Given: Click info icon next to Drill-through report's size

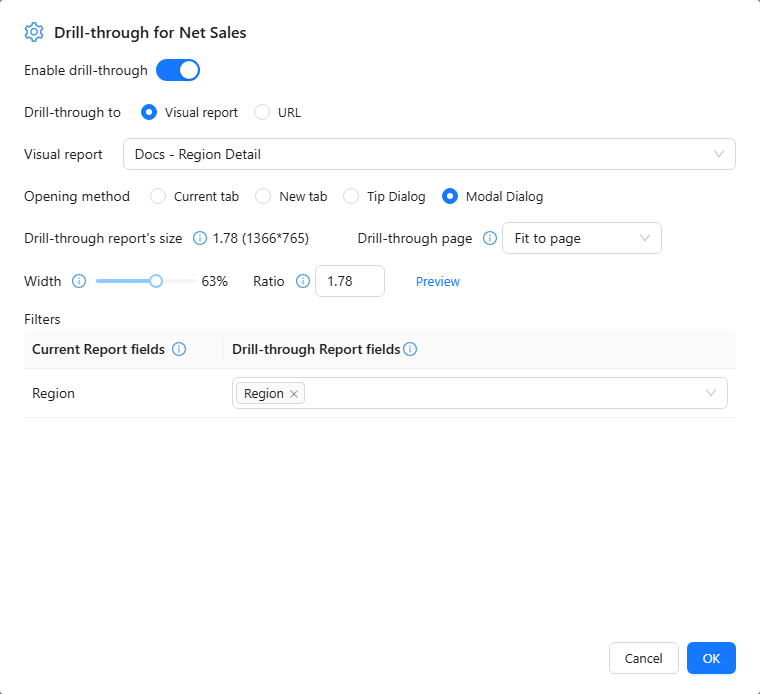Looking at the screenshot, I should 200,238.
